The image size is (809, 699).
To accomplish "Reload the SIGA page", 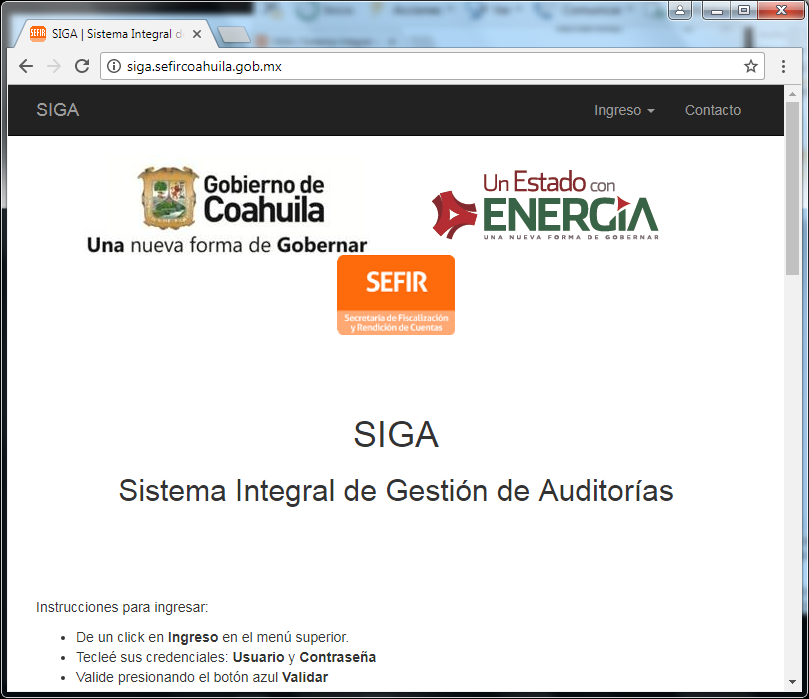I will click(82, 66).
